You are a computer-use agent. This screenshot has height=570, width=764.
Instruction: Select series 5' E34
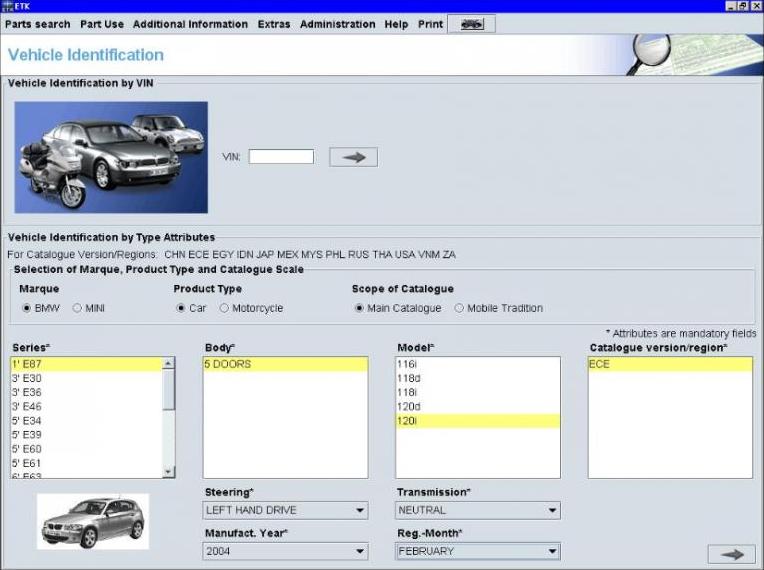click(86, 420)
